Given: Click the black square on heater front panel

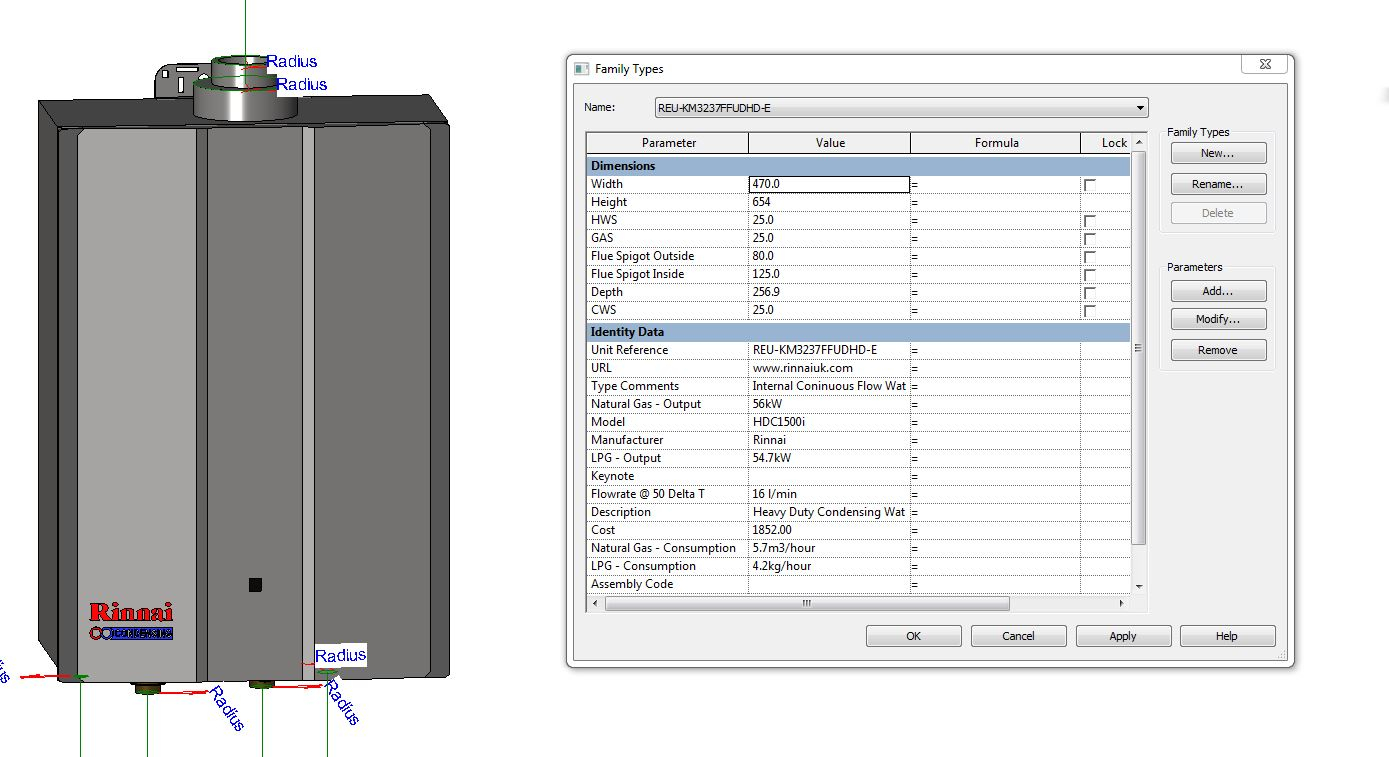Looking at the screenshot, I should click(255, 584).
